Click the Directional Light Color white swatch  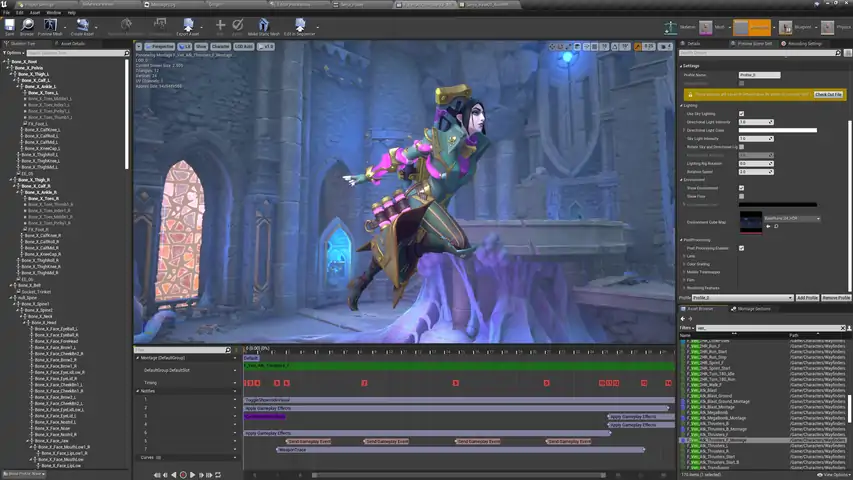click(777, 130)
